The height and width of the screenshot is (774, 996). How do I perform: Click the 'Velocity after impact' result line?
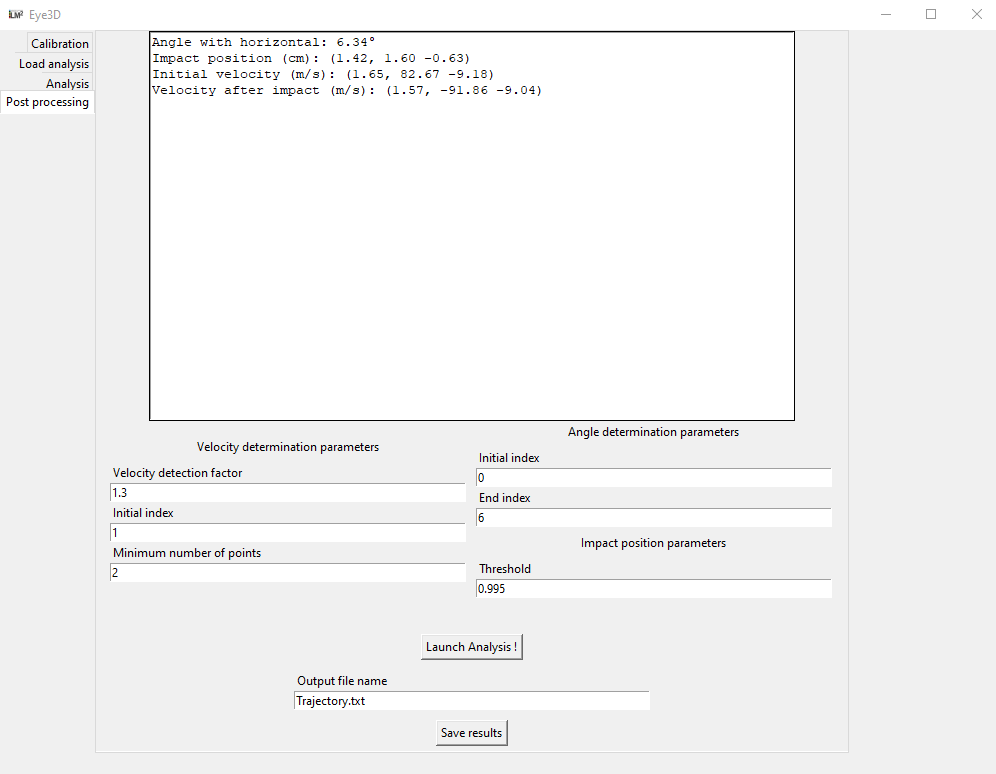pos(347,90)
